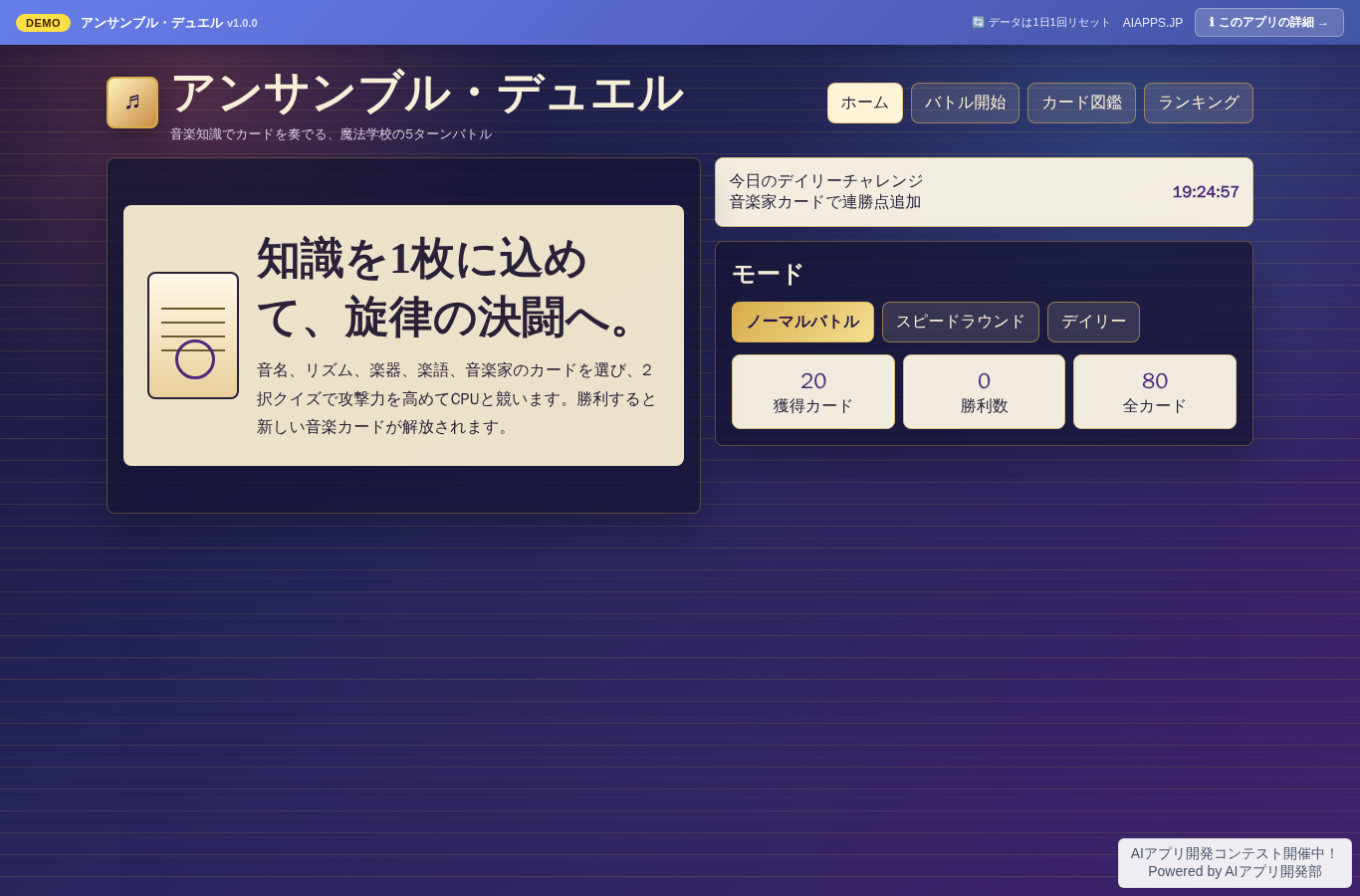The width and height of the screenshot is (1360, 896).
Task: Click the data reset refresh icon
Action: 978,22
